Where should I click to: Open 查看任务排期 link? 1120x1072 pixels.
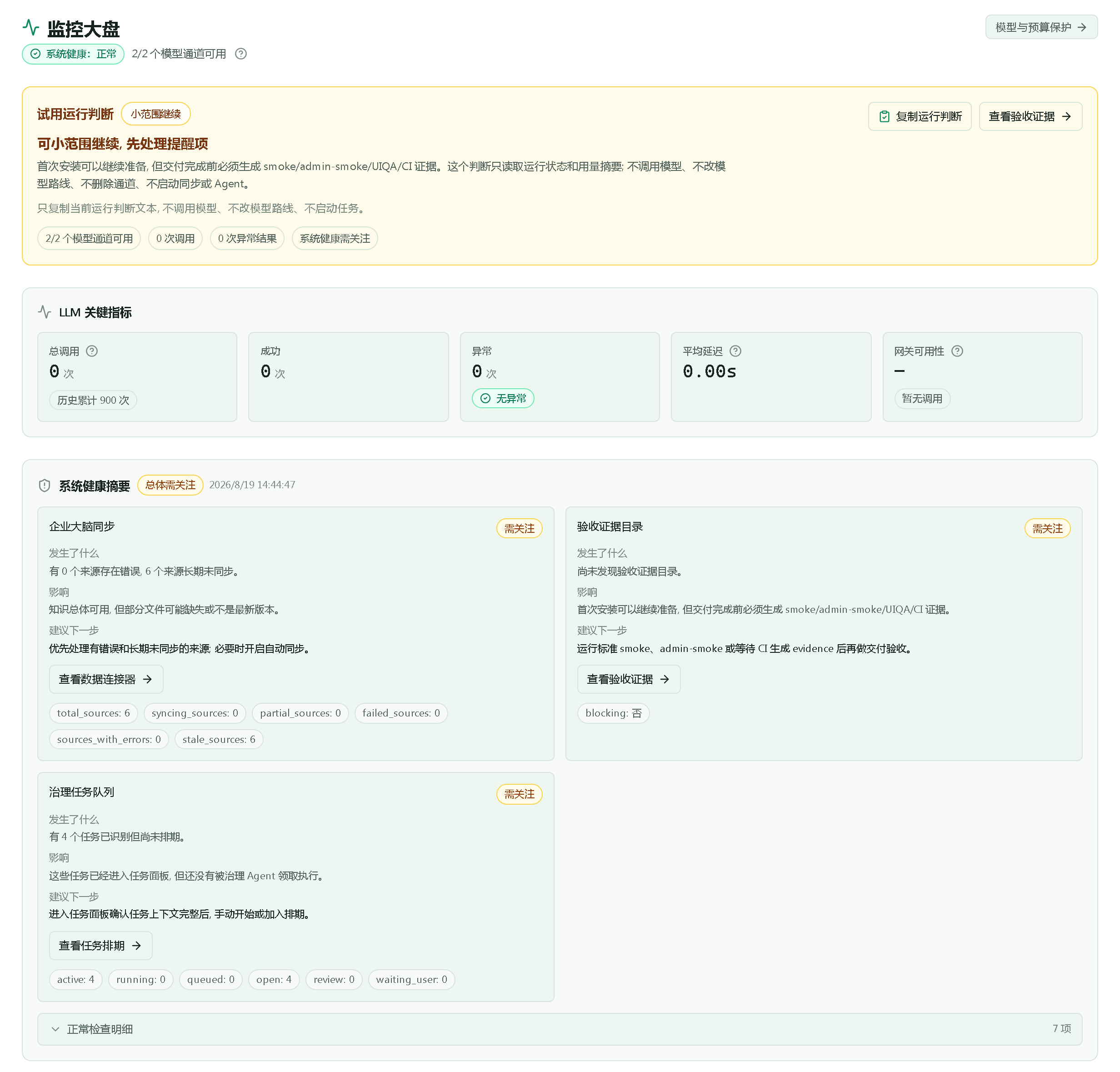[x=100, y=946]
